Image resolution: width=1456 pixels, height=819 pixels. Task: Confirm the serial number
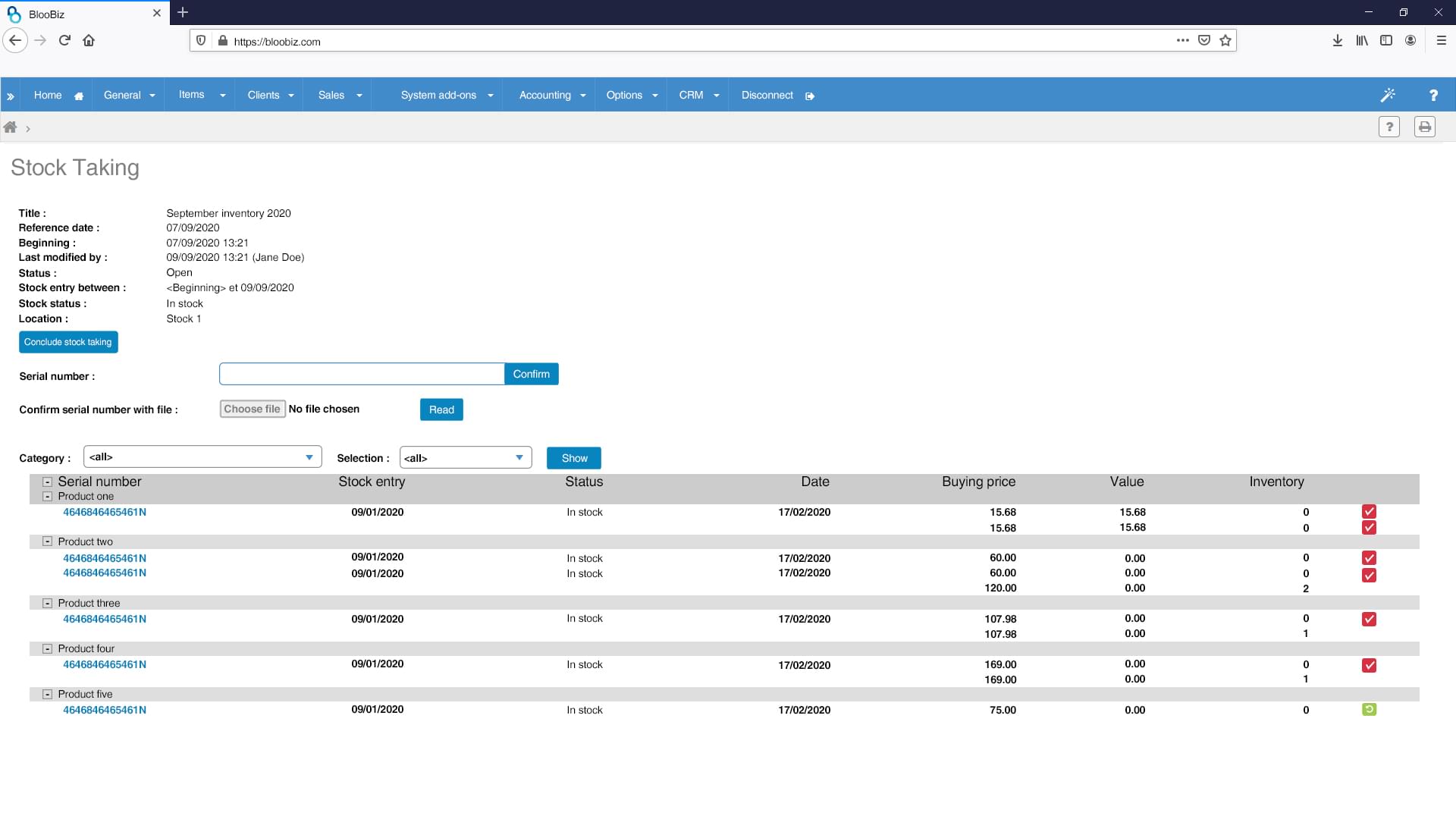click(531, 374)
